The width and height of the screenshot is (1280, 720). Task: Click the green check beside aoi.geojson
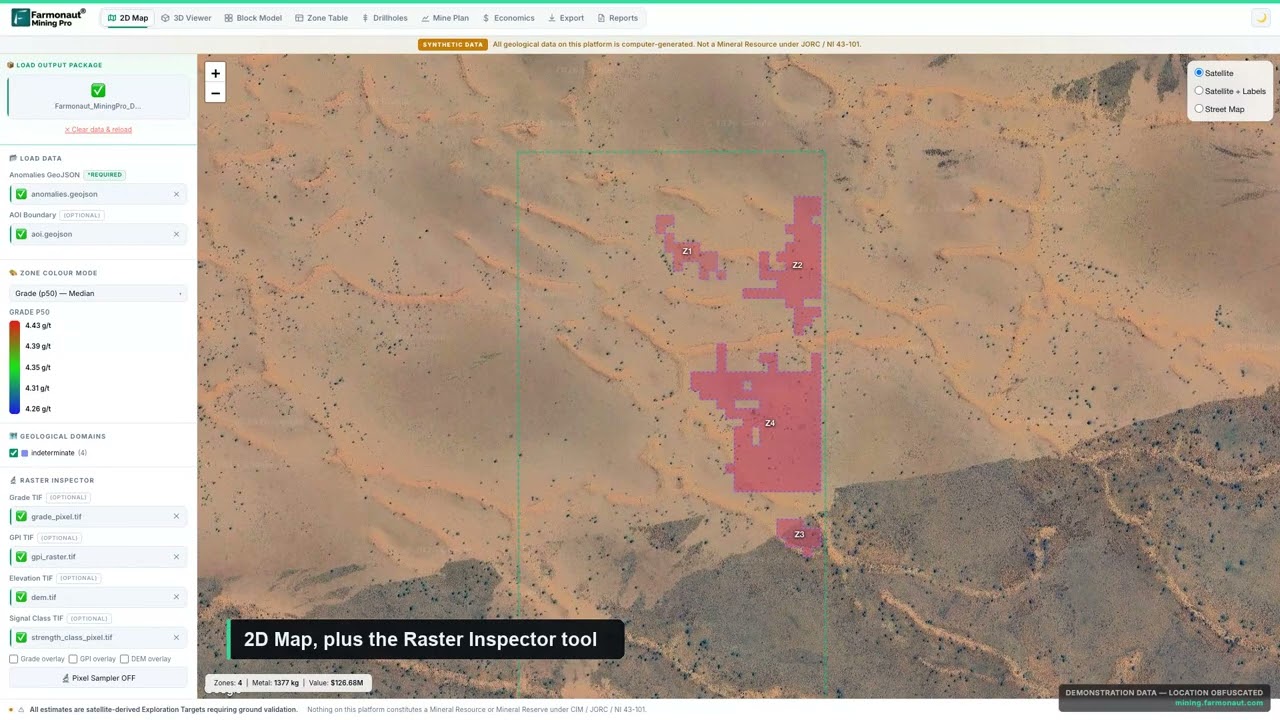(x=21, y=234)
